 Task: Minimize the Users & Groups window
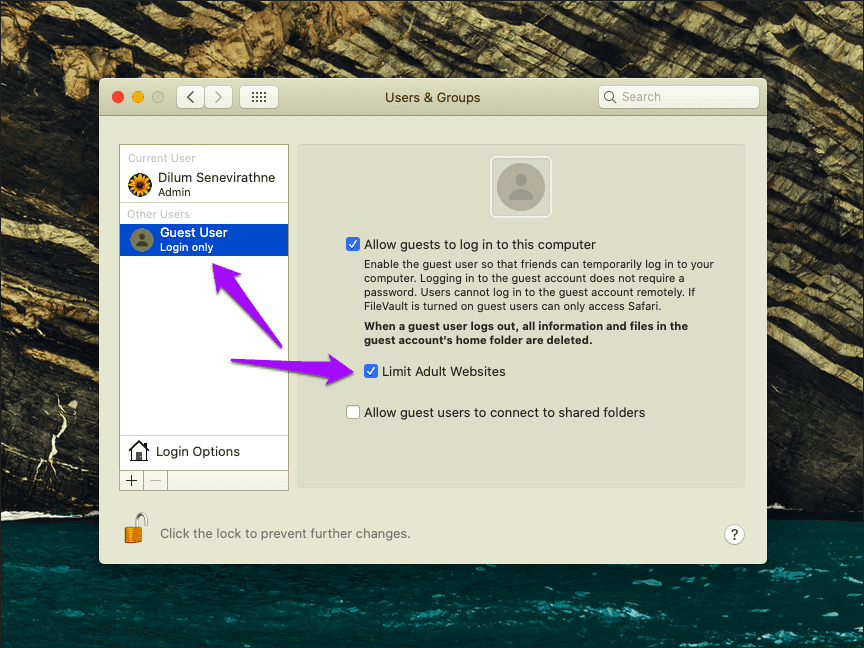(138, 98)
